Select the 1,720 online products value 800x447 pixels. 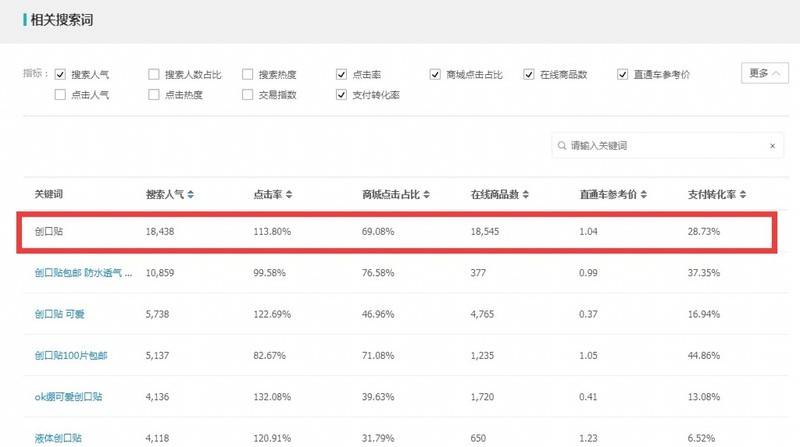coord(482,397)
